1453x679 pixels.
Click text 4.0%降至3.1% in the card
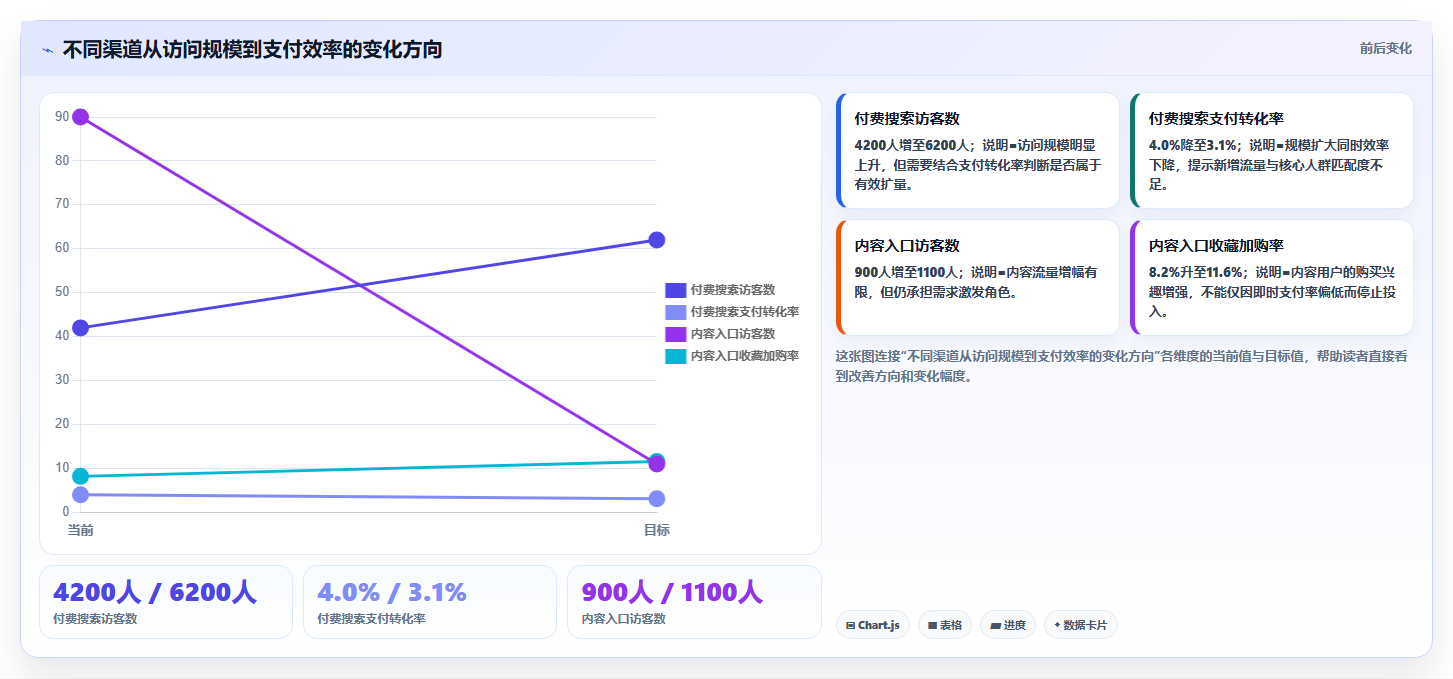[1193, 145]
